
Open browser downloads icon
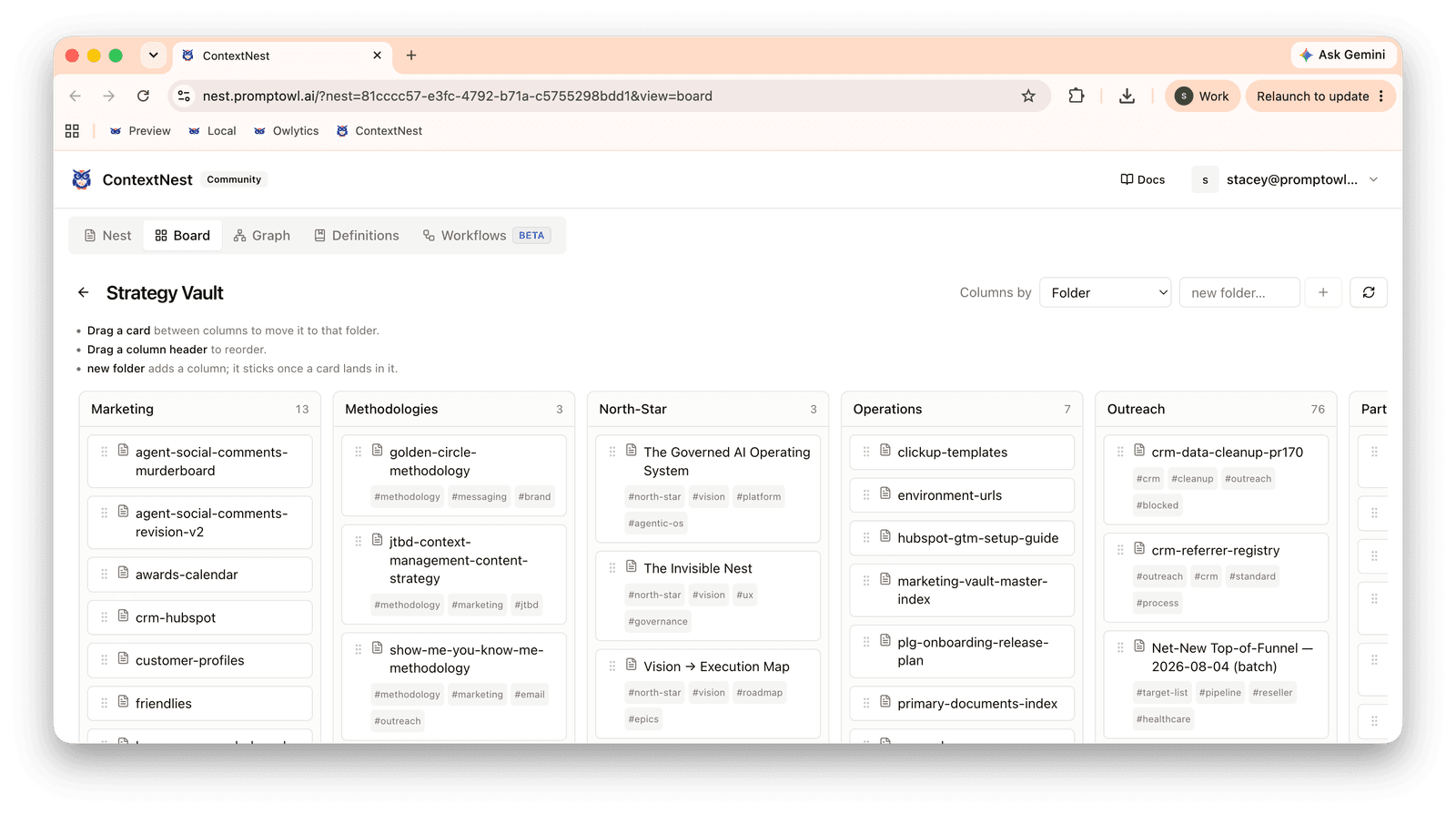pos(1127,96)
